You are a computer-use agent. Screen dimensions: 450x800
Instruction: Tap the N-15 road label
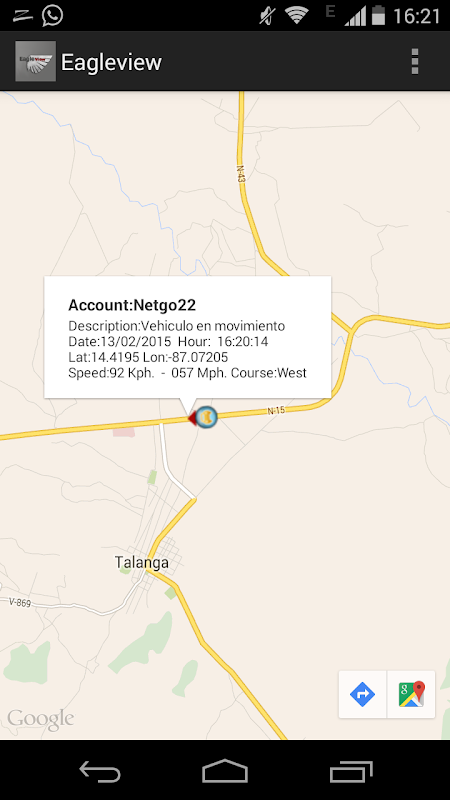tap(276, 410)
